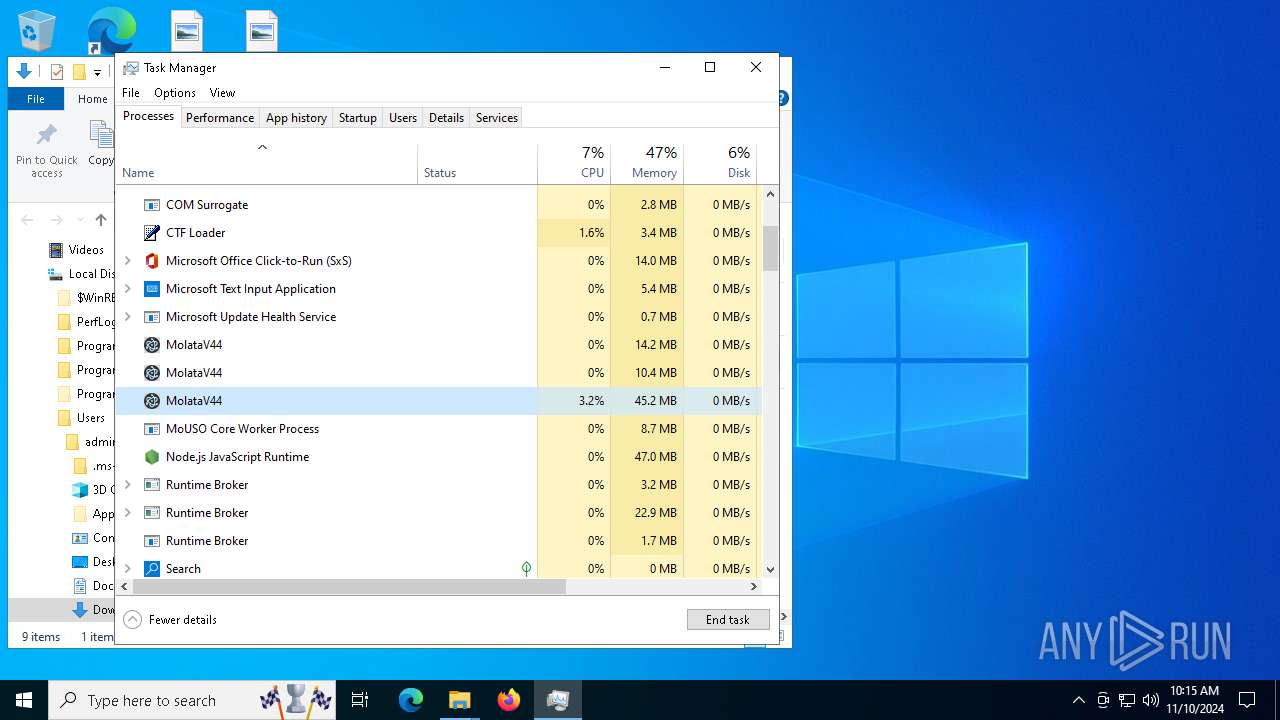Image resolution: width=1280 pixels, height=720 pixels.
Task: Click the Runtime Broker icon with 22.9 MB
Action: (x=152, y=513)
